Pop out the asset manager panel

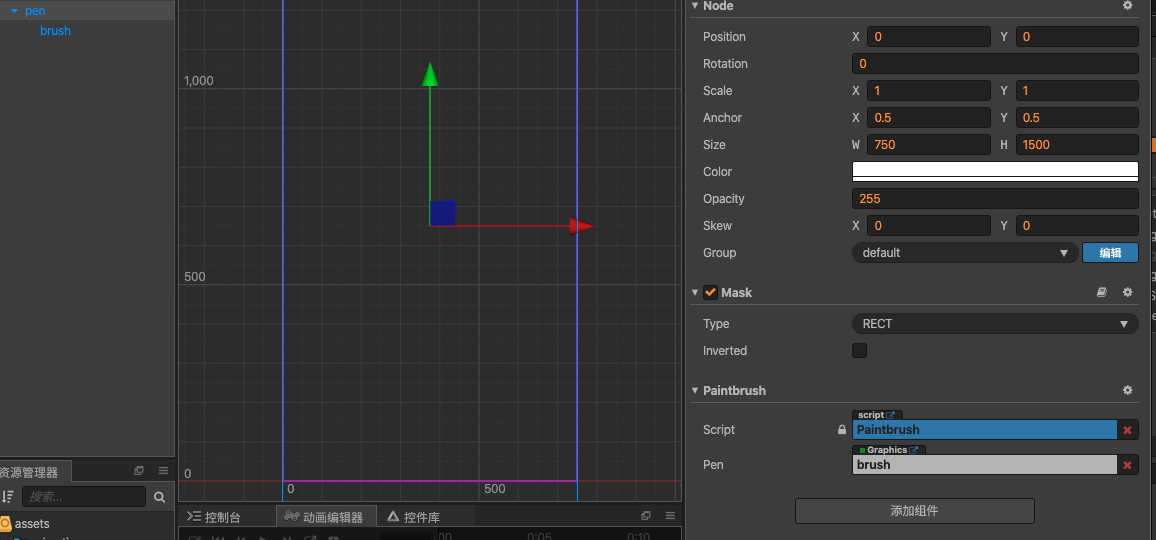click(139, 471)
